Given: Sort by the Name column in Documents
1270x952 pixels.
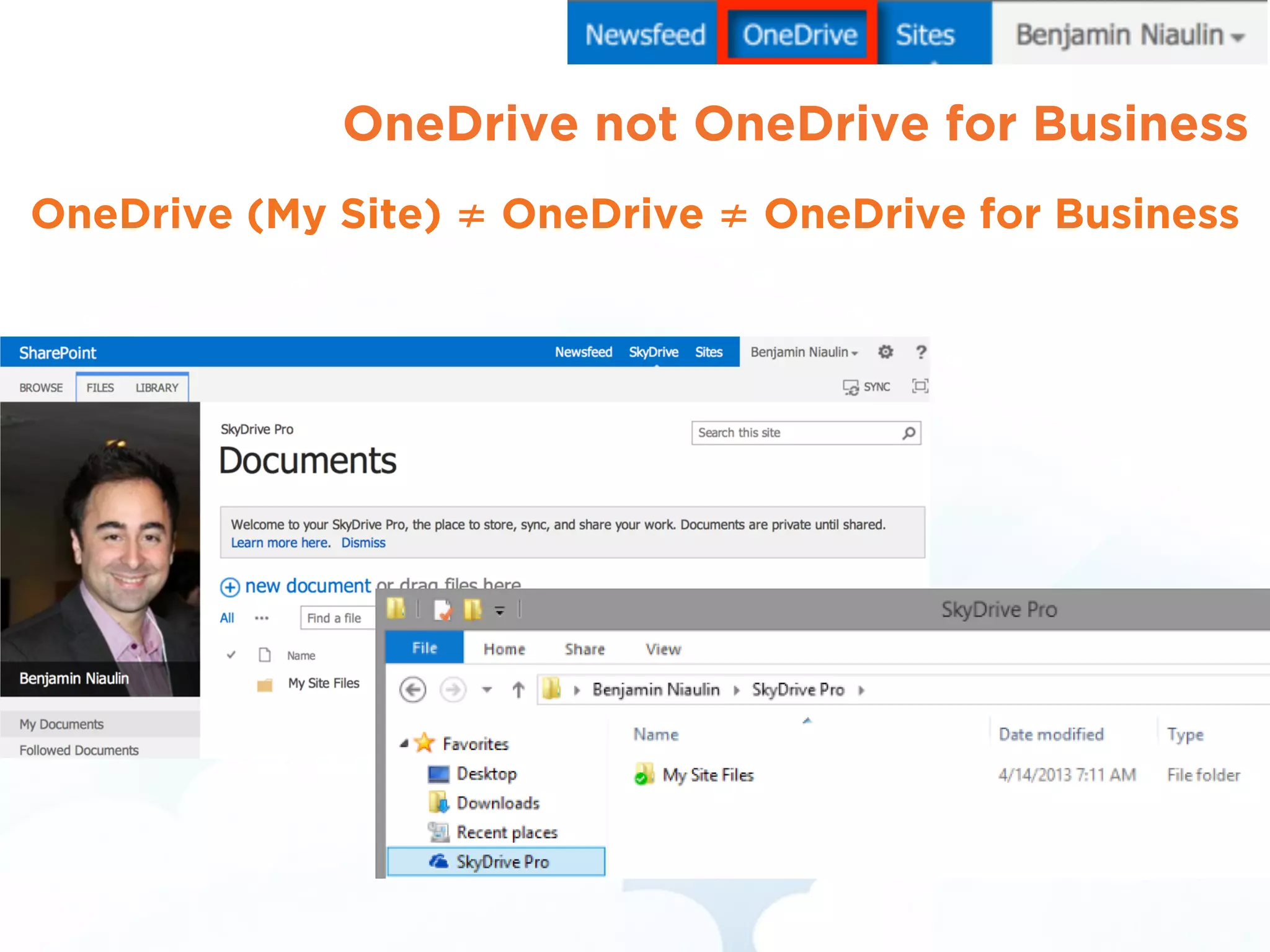Looking at the screenshot, I should coord(301,655).
